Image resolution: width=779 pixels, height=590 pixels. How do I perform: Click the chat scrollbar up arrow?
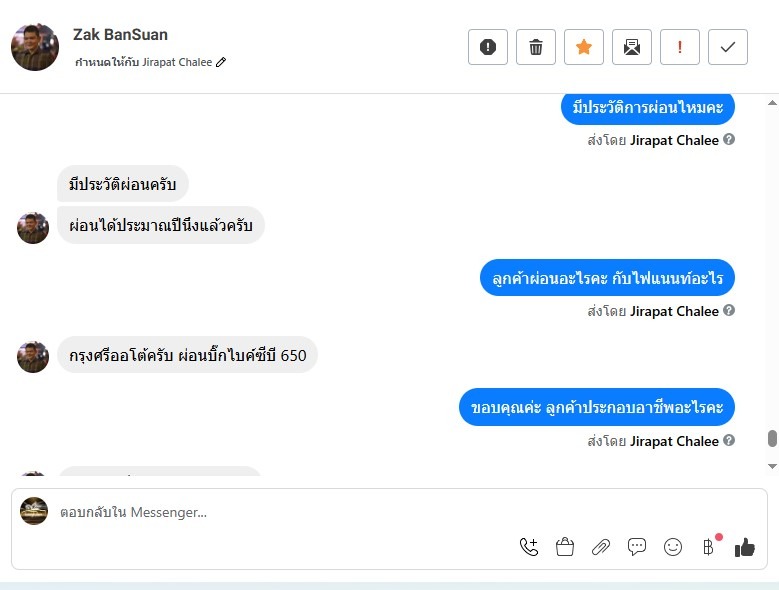pyautogui.click(x=771, y=102)
